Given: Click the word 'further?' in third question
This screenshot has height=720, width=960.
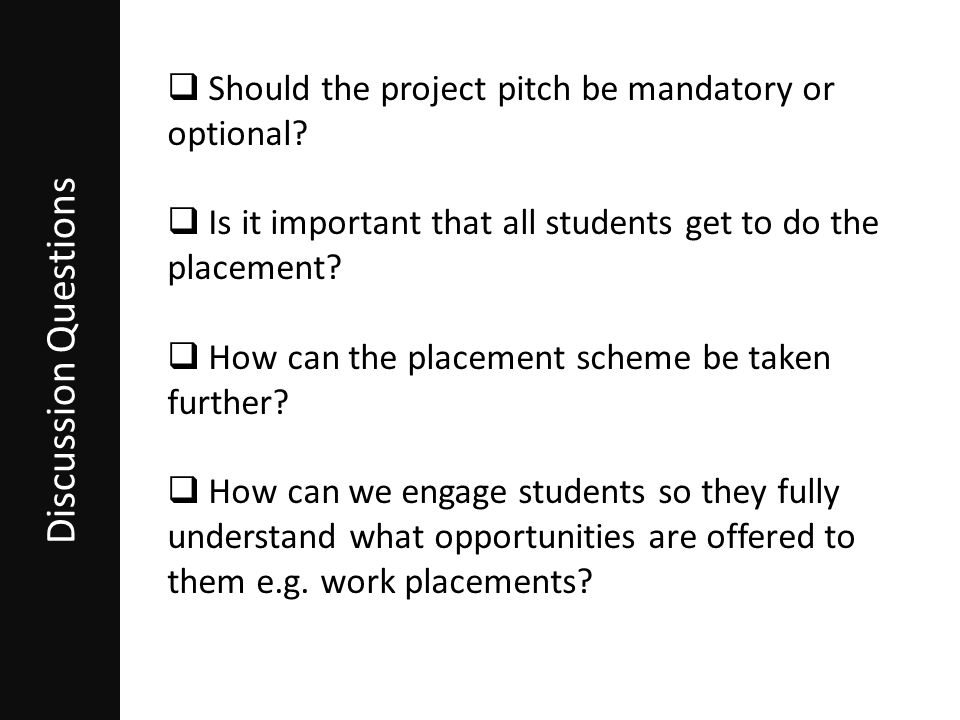Looking at the screenshot, I should (x=228, y=402).
